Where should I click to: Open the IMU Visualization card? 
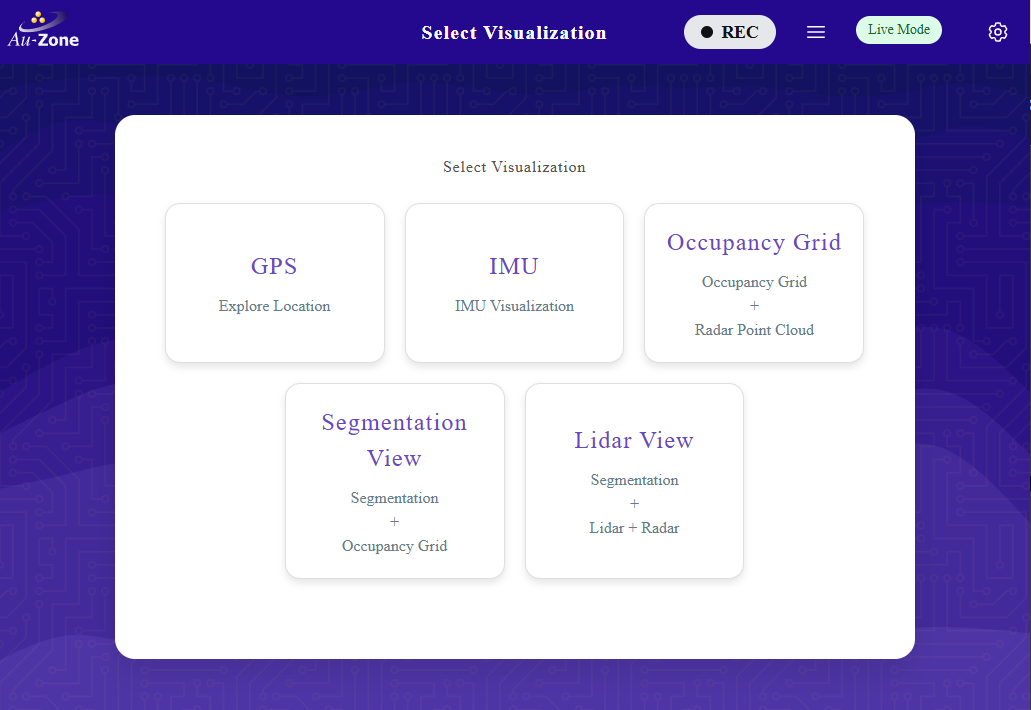[x=514, y=282]
